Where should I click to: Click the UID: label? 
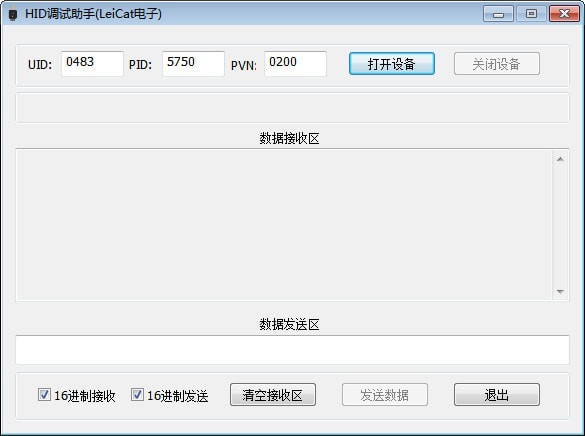coord(40,65)
